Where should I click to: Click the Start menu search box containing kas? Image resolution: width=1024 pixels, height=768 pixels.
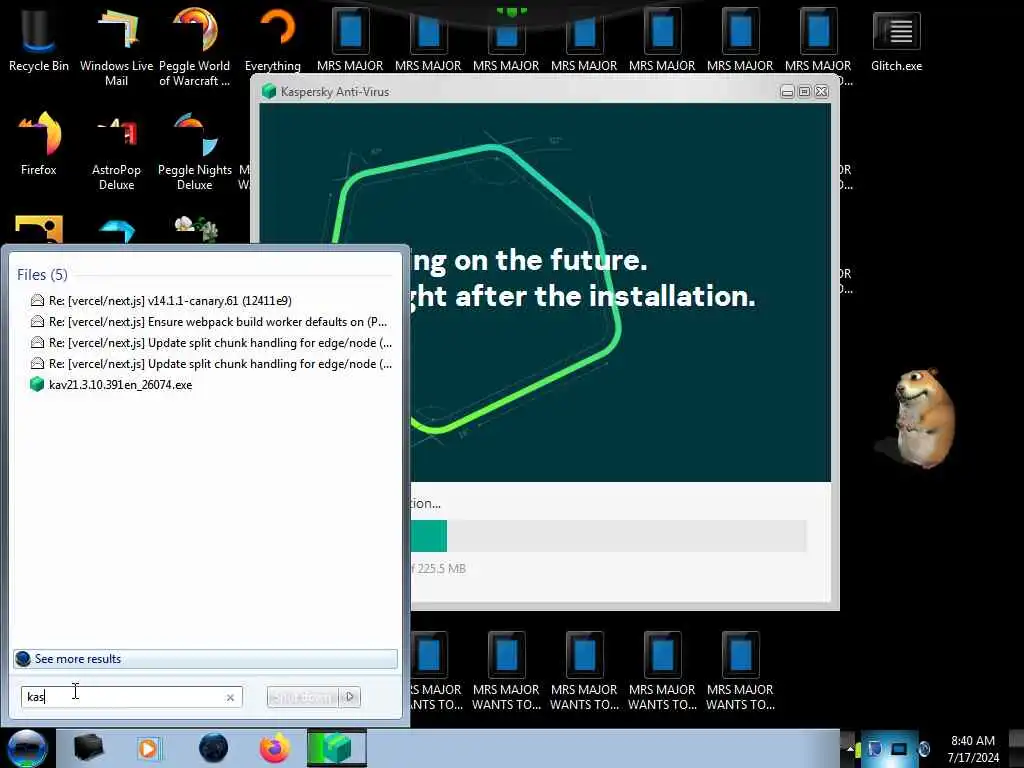click(x=131, y=697)
